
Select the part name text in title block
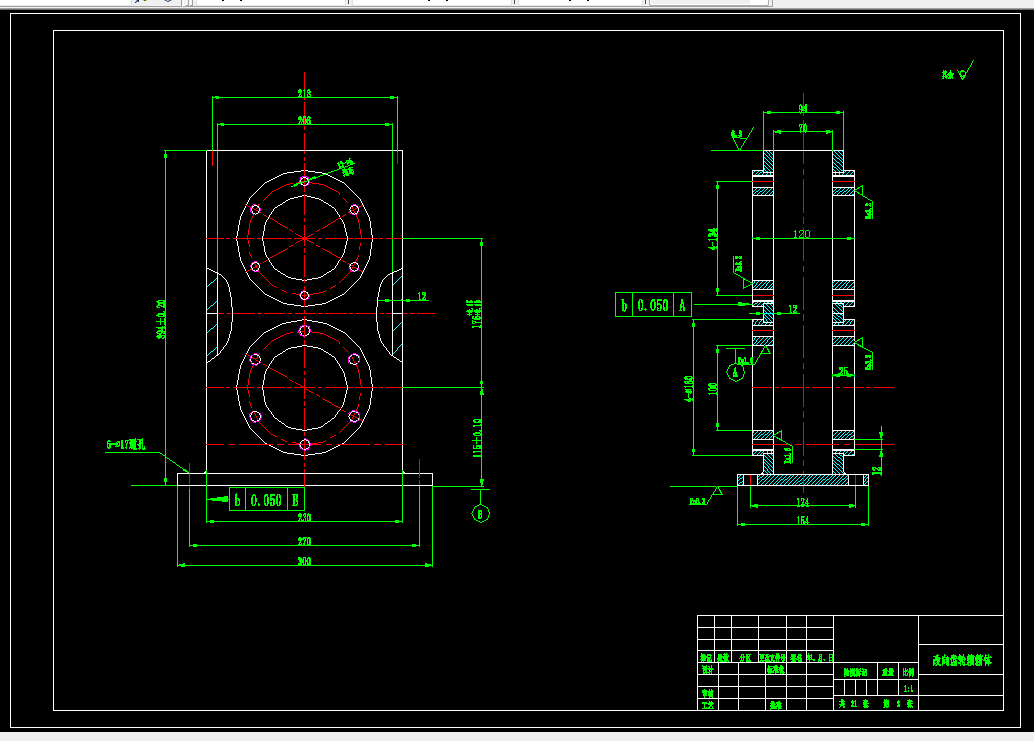pyautogui.click(x=961, y=661)
